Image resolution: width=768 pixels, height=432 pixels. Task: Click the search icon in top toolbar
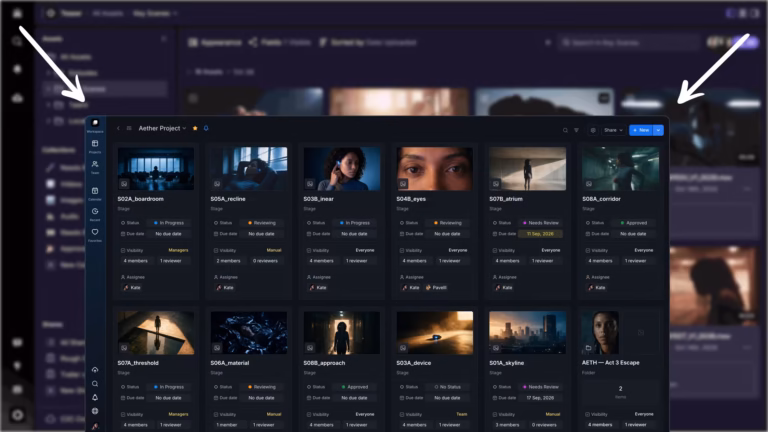(x=565, y=130)
